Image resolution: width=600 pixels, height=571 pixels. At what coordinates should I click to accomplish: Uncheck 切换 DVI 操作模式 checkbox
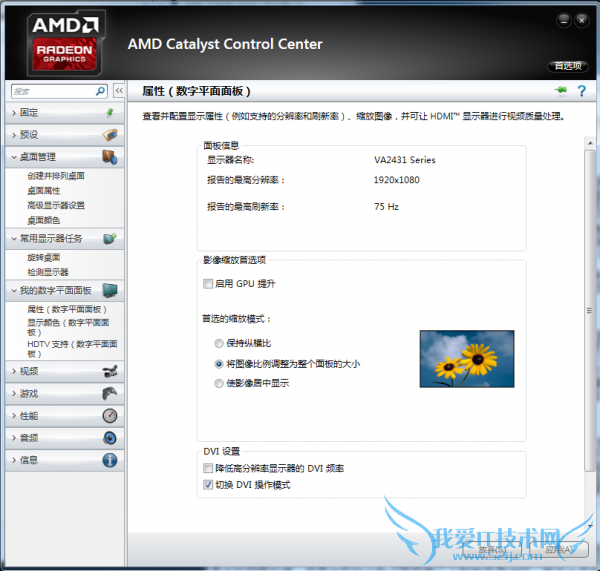pyautogui.click(x=208, y=485)
